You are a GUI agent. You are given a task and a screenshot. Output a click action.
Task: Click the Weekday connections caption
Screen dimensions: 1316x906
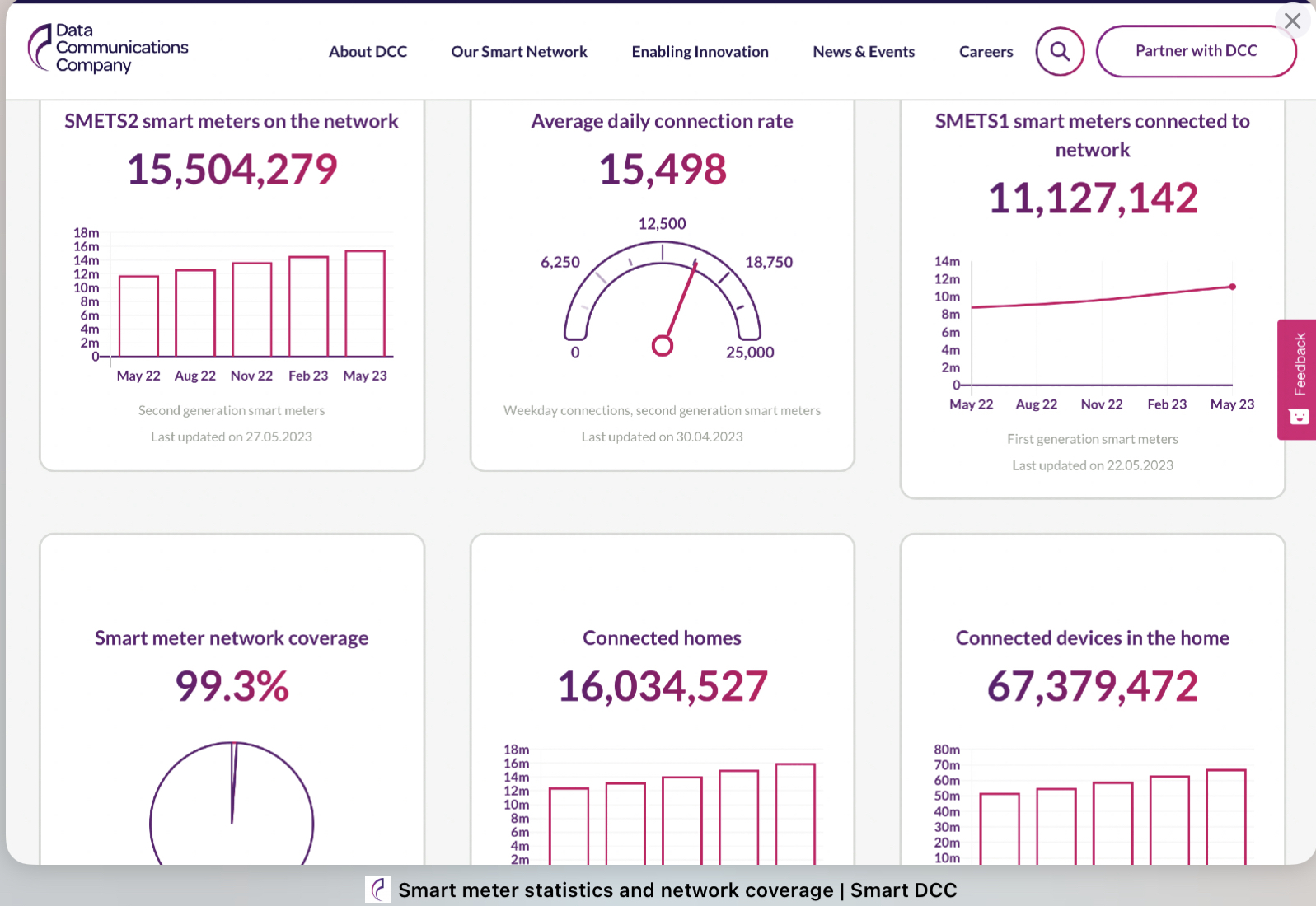662,410
